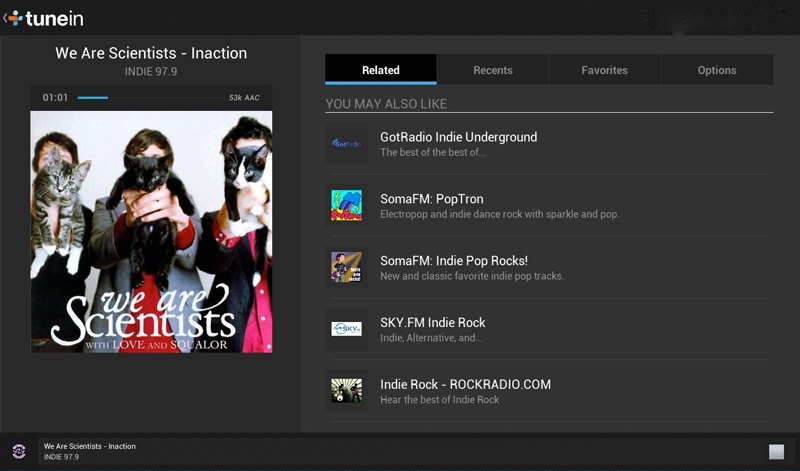Seek on the playback progress bar

tap(151, 97)
